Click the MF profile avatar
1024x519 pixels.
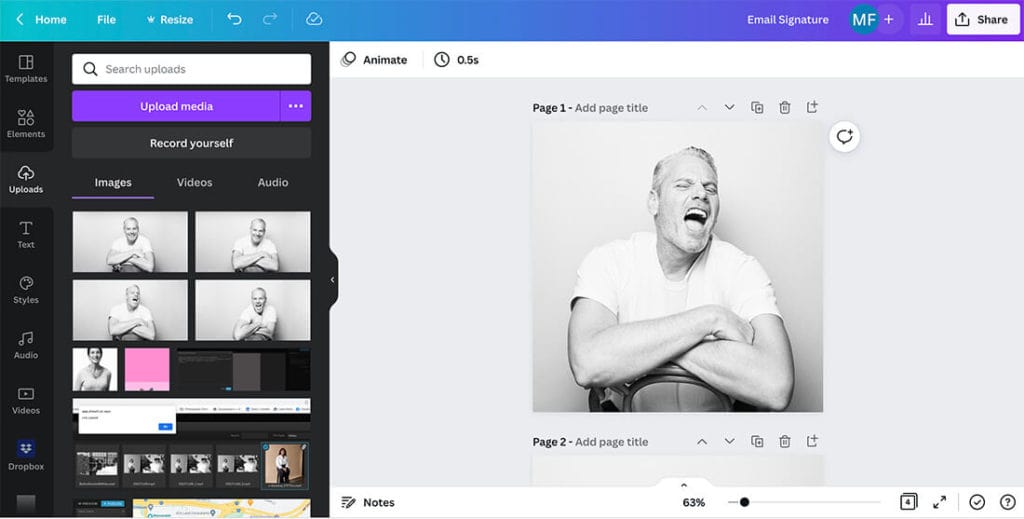[863, 20]
